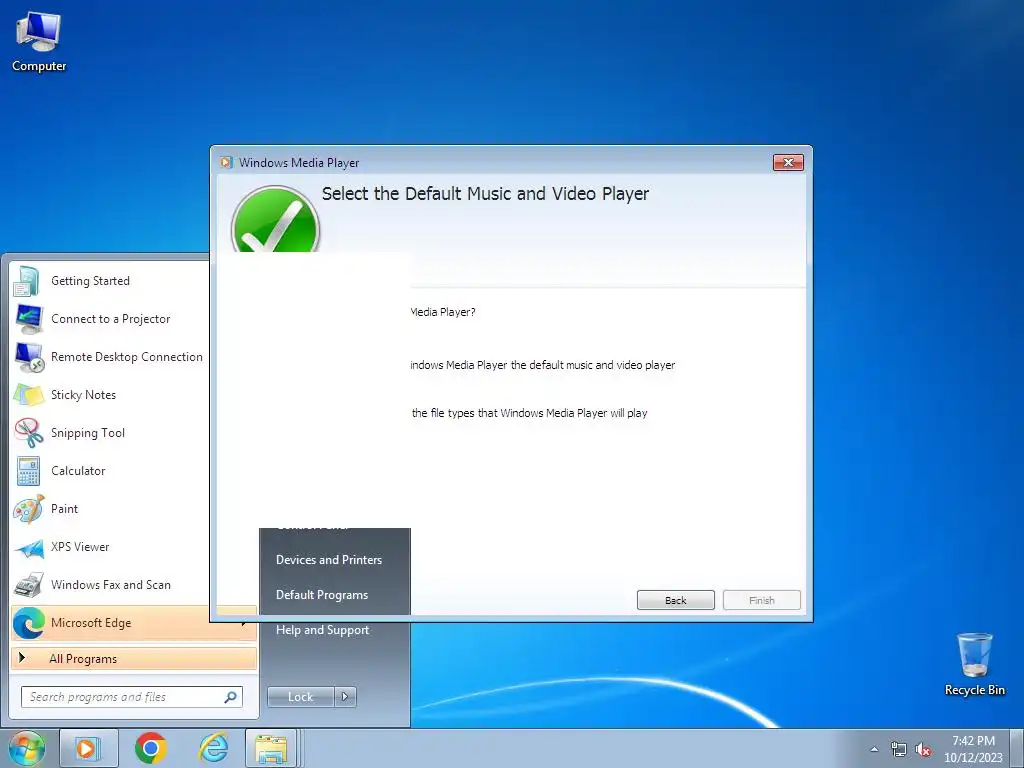Click the Windows Media Player title bar icon
The width and height of the screenshot is (1024, 768).
tap(227, 163)
